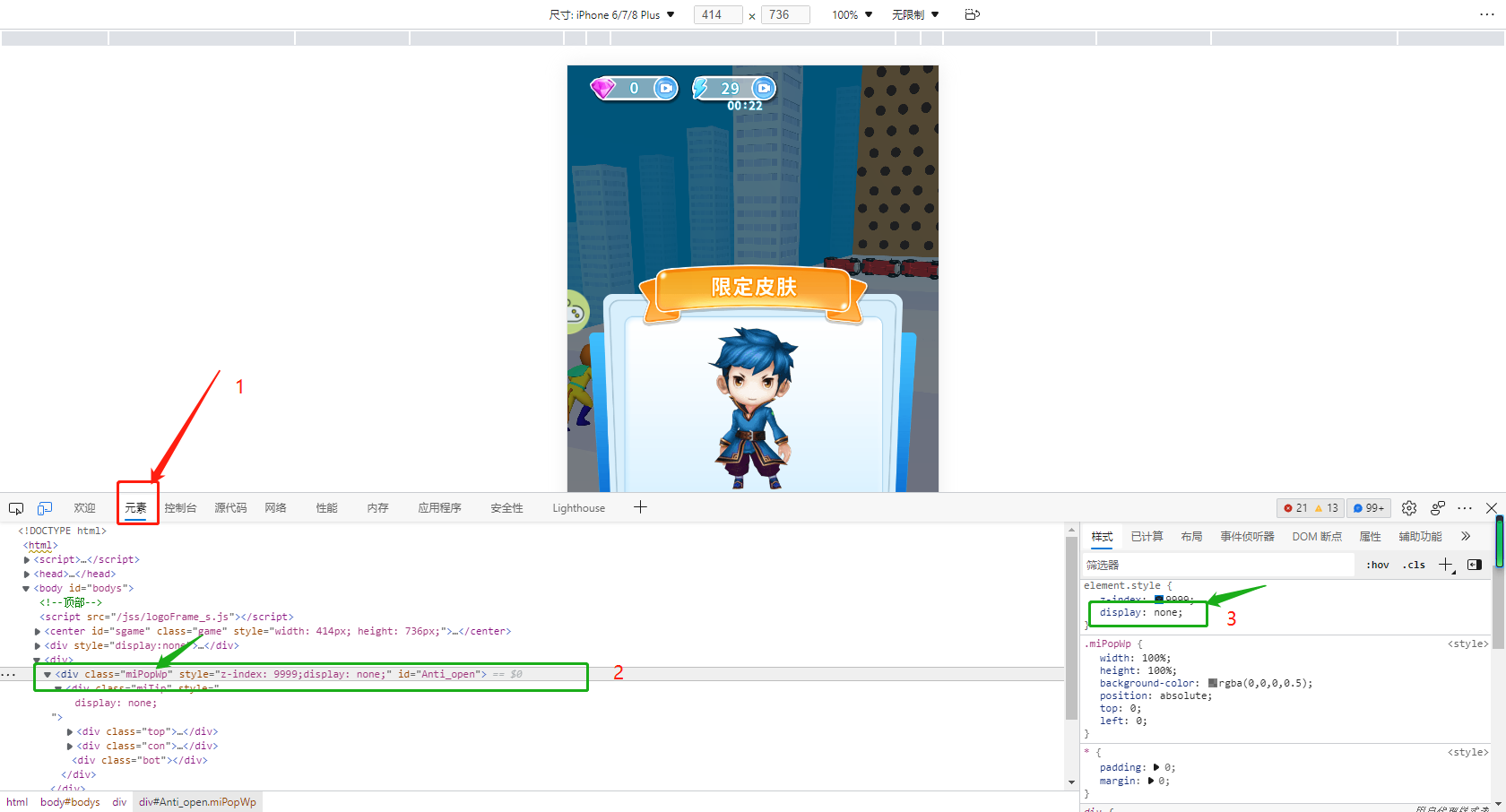The height and width of the screenshot is (812, 1506).
Task: Click the 99+ issues badge
Action: coord(1369,508)
